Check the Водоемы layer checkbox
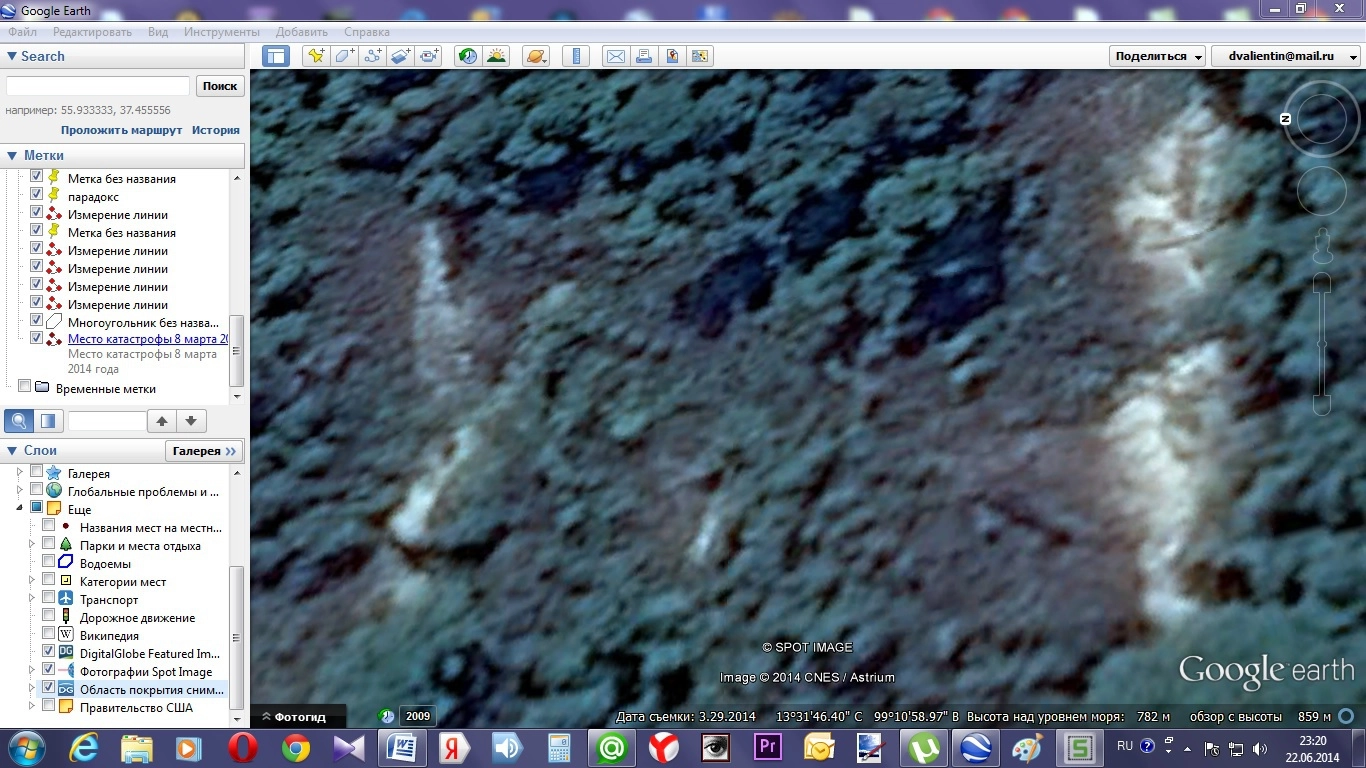This screenshot has width=1366, height=768. (49, 562)
